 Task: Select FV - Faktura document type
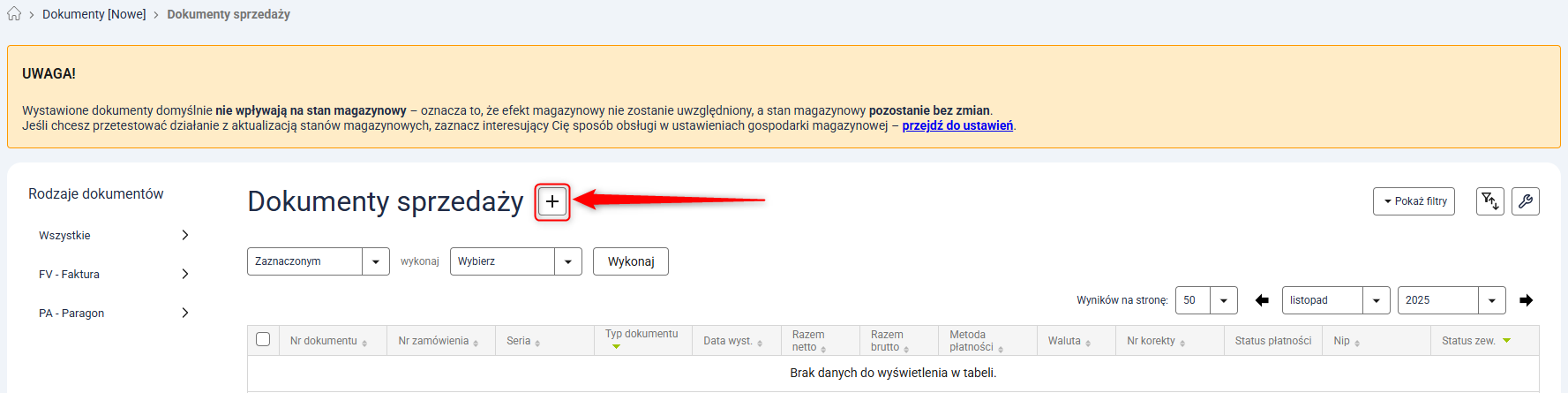[113, 275]
